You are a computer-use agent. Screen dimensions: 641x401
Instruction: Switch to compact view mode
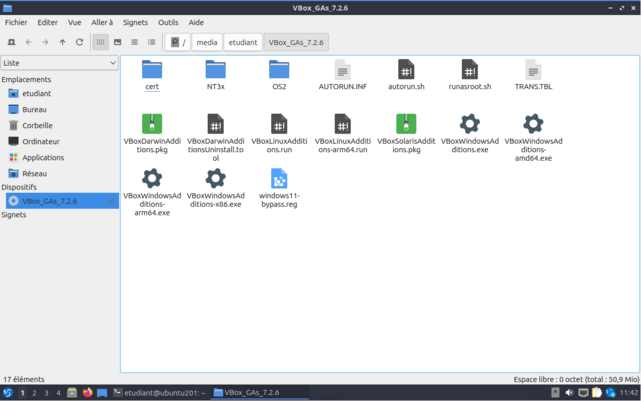point(134,42)
